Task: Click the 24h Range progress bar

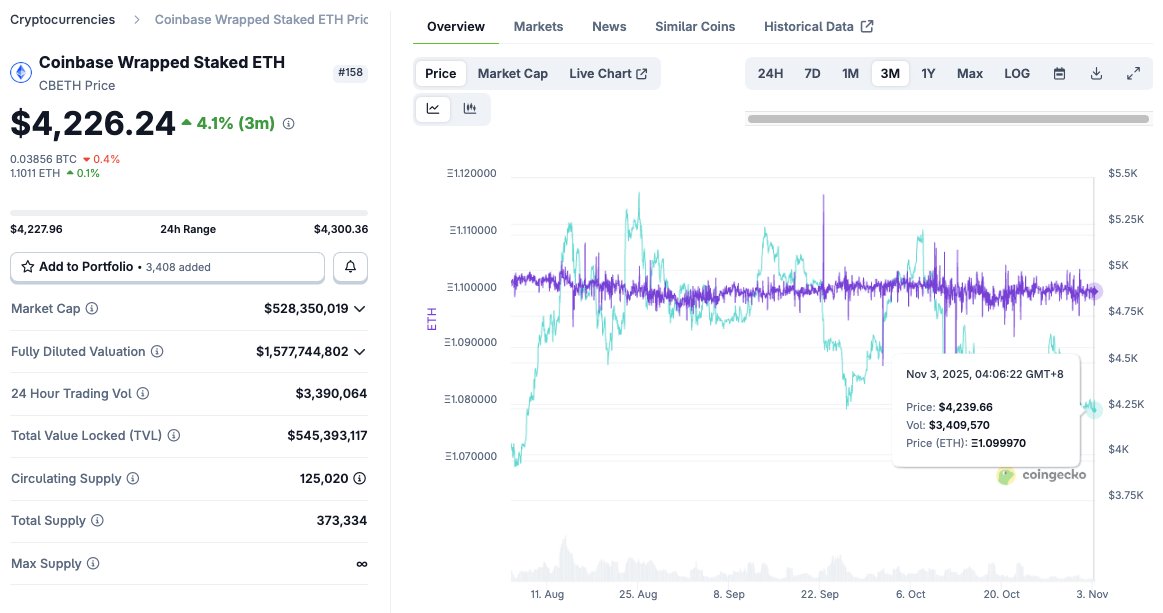Action: (x=189, y=213)
